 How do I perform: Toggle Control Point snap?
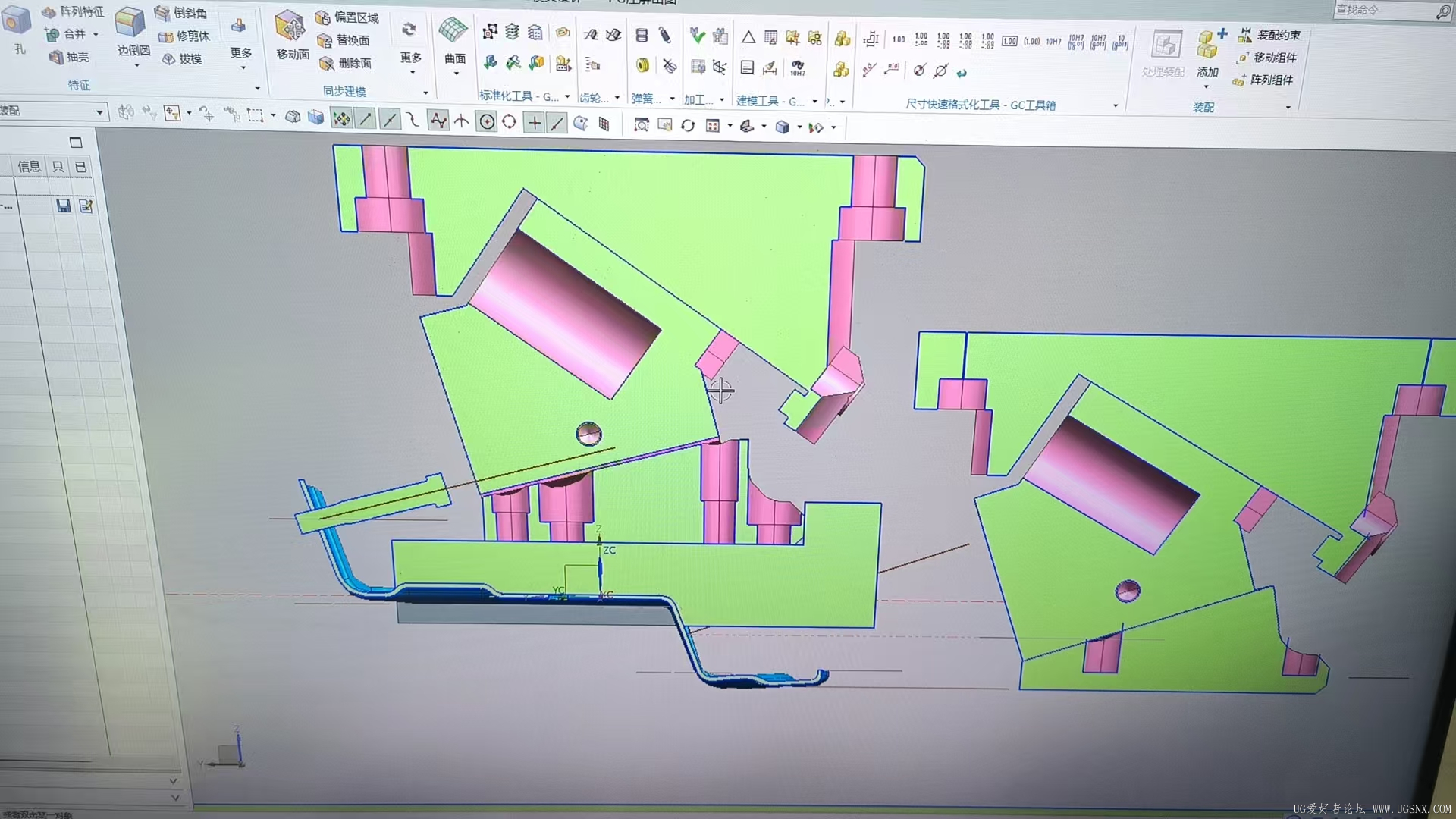(413, 119)
